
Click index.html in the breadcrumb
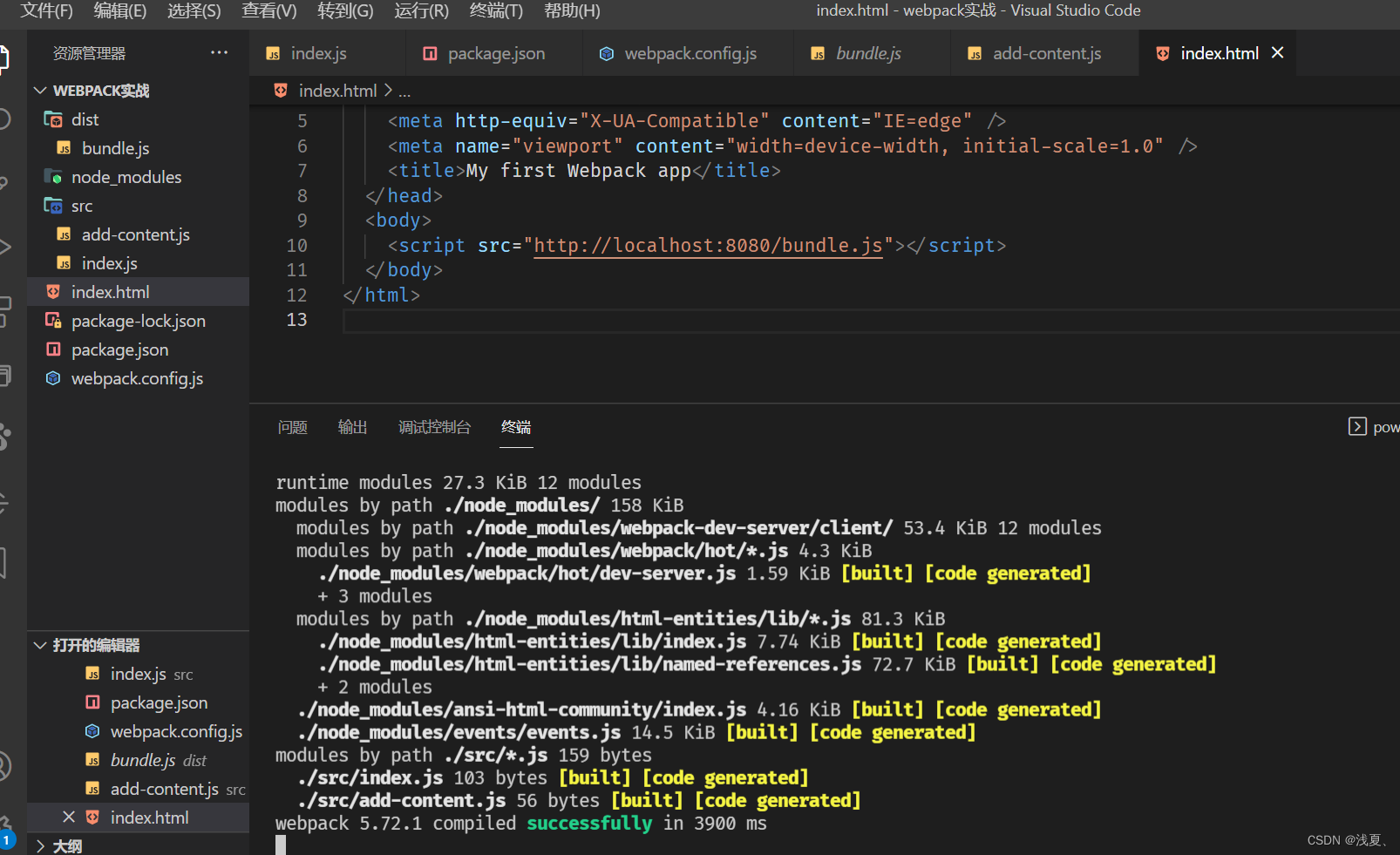337,91
